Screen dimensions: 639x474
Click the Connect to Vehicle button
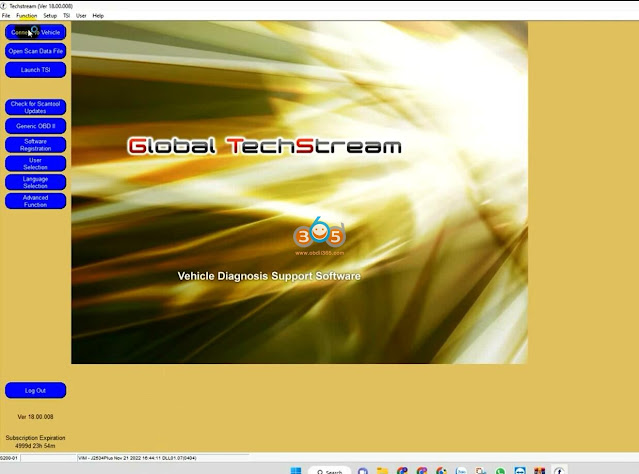tap(35, 32)
